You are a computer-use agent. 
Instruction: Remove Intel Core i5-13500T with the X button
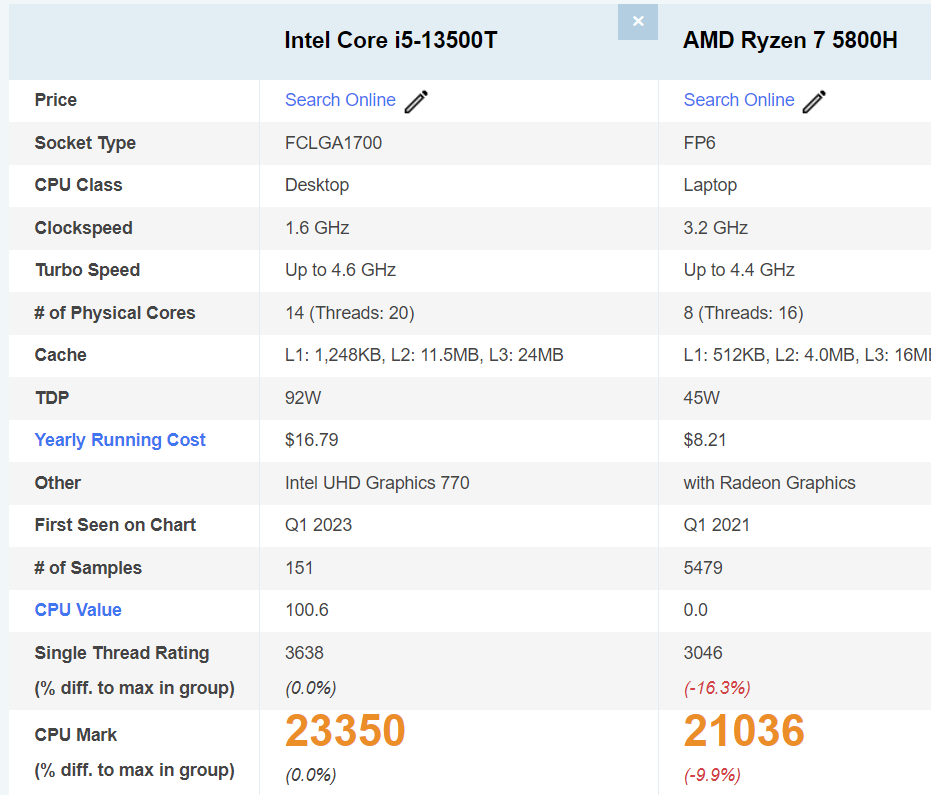click(638, 21)
